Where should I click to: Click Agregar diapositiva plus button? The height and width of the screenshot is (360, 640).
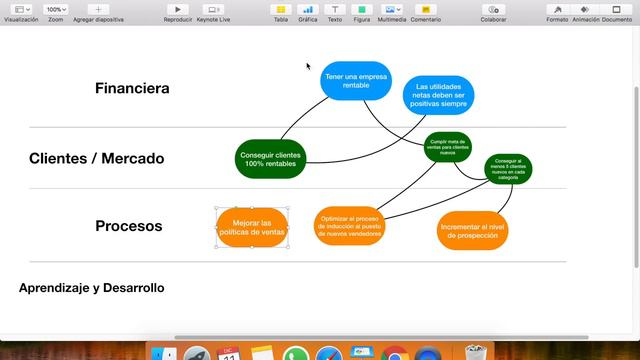point(98,9)
